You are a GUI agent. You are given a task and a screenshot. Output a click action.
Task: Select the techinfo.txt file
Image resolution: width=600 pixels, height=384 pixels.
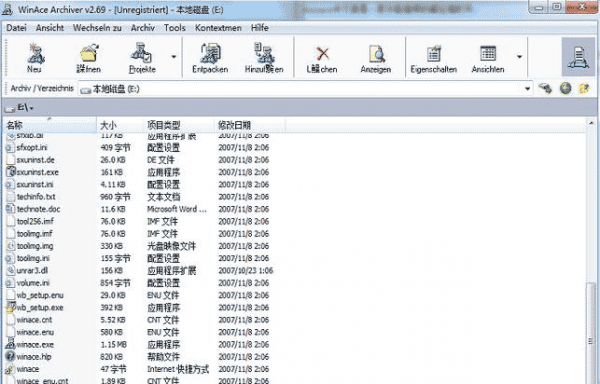pos(36,197)
